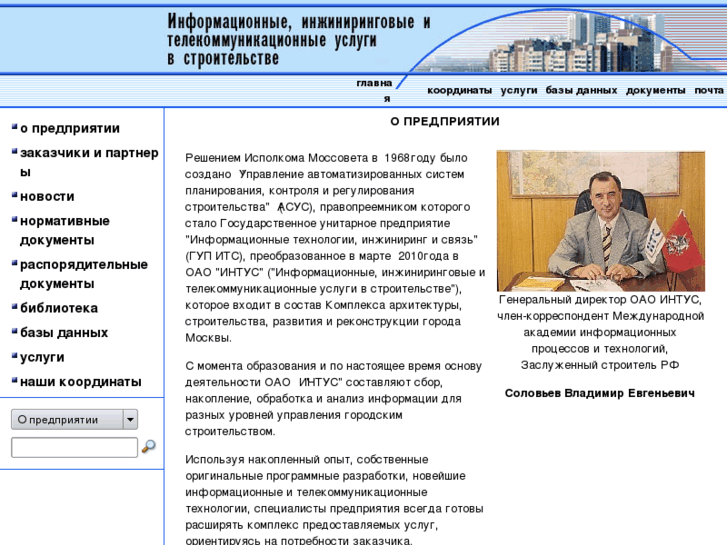The width and height of the screenshot is (727, 545).
Task: Click bullet icon beside 'о предприятии'
Action: click(x=14, y=126)
